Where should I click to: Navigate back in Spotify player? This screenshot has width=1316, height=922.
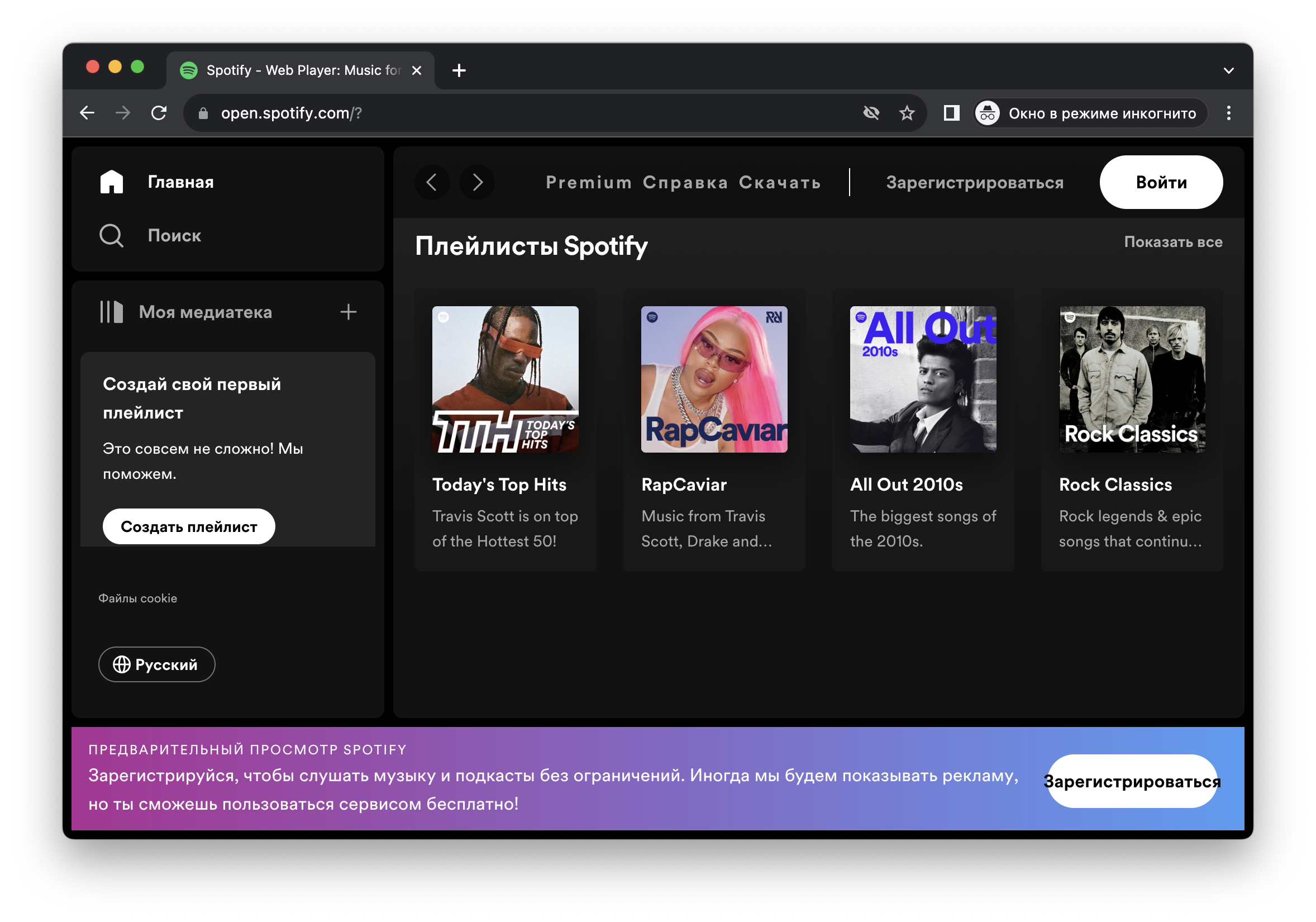tap(432, 182)
